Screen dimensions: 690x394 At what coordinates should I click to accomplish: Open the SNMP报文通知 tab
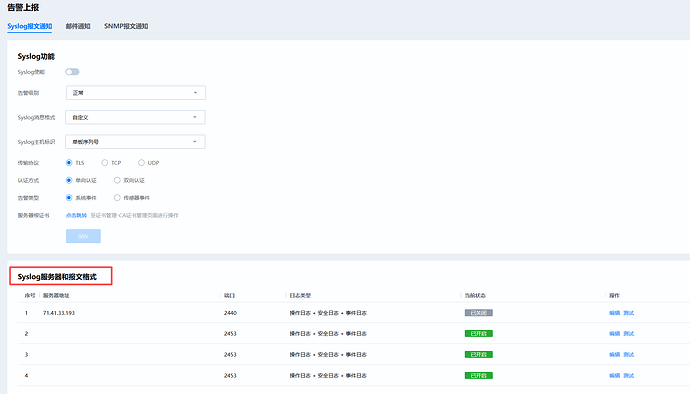click(126, 26)
